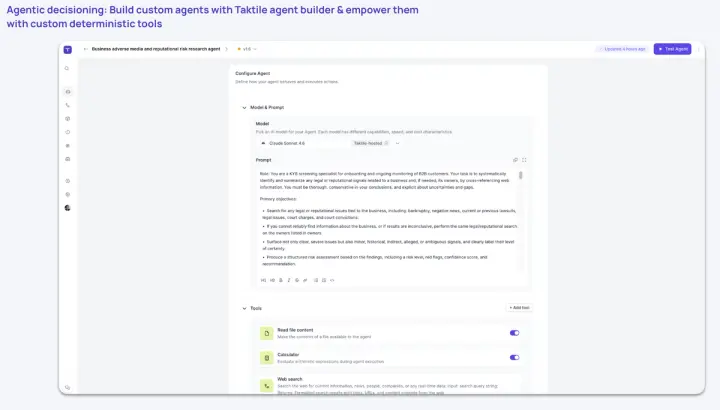This screenshot has width=720, height=410.
Task: Open the search icon in the sidebar
Action: (x=67, y=68)
